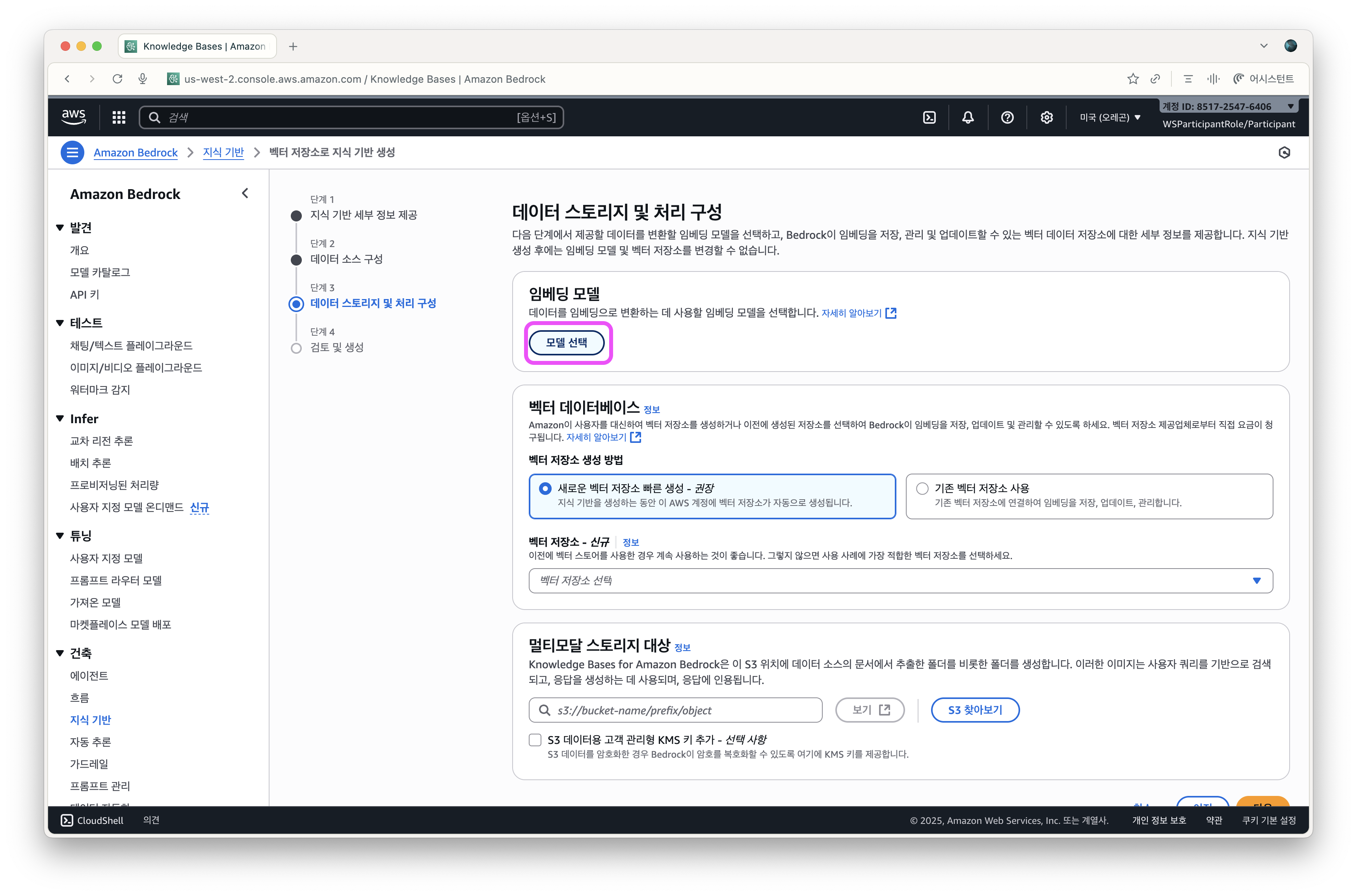
Task: Collapse the 발견 sidebar section
Action: tap(60, 227)
